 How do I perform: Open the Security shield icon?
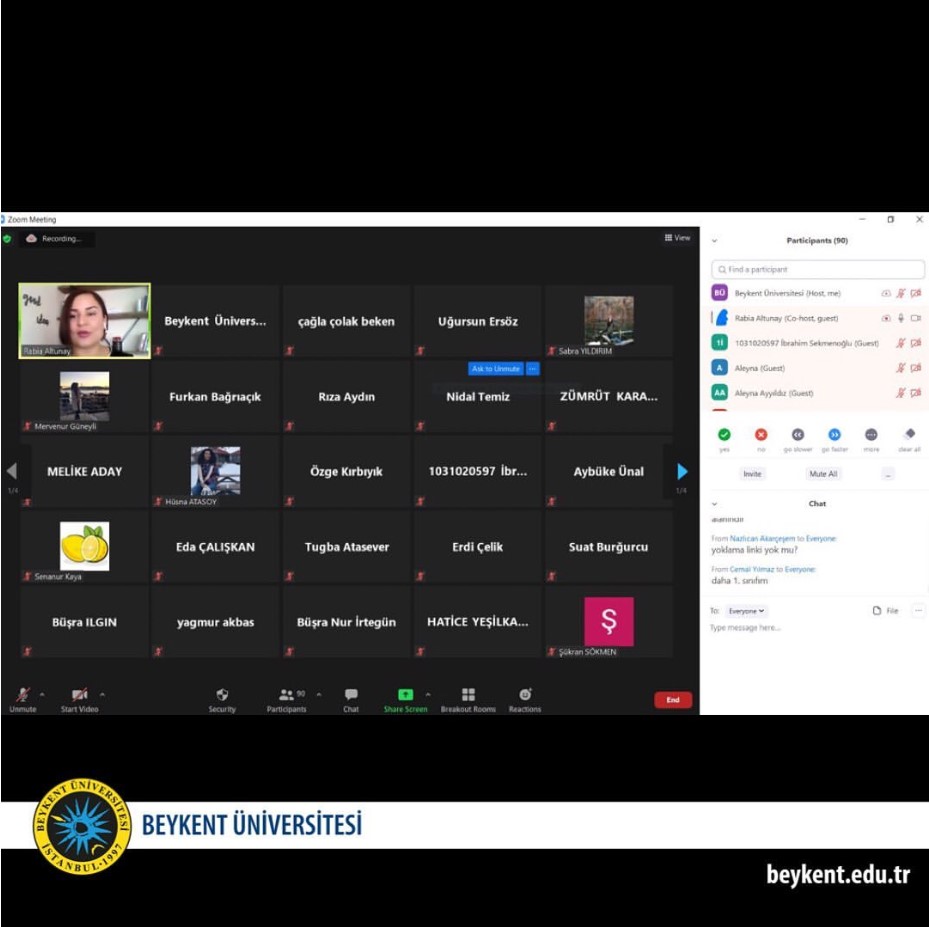tap(222, 694)
